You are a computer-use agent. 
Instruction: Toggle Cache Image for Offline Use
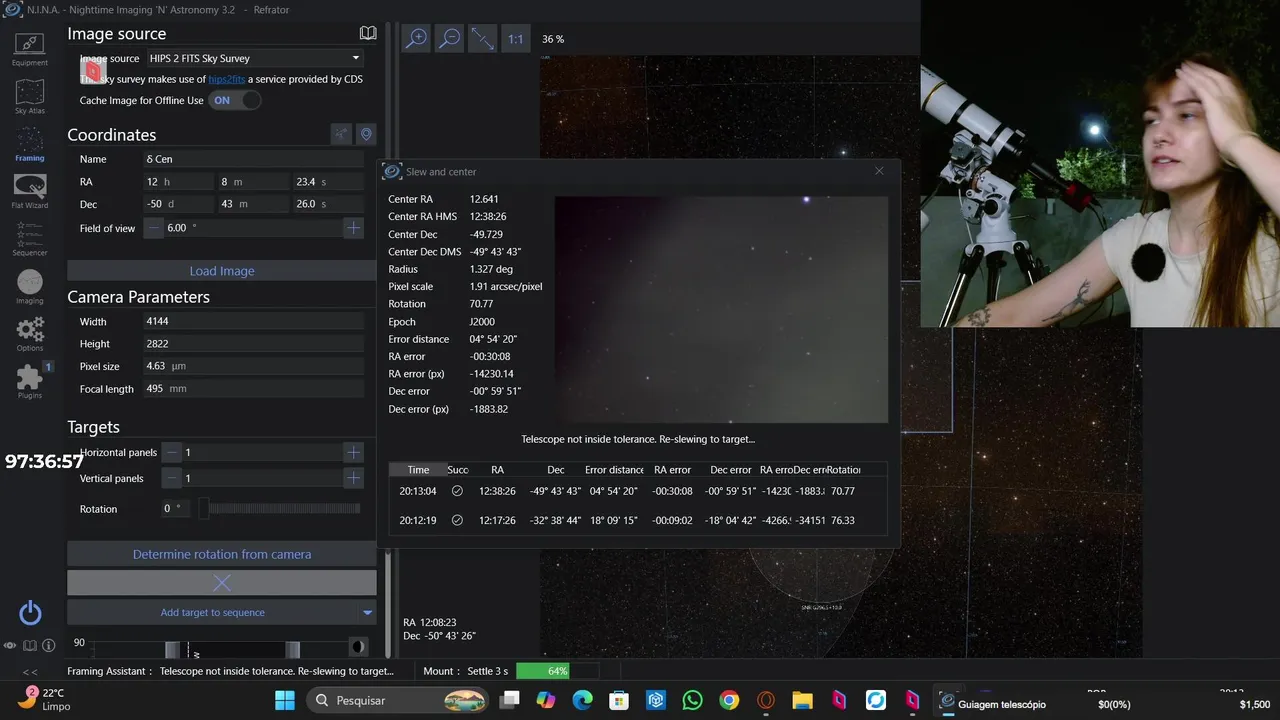coord(235,100)
